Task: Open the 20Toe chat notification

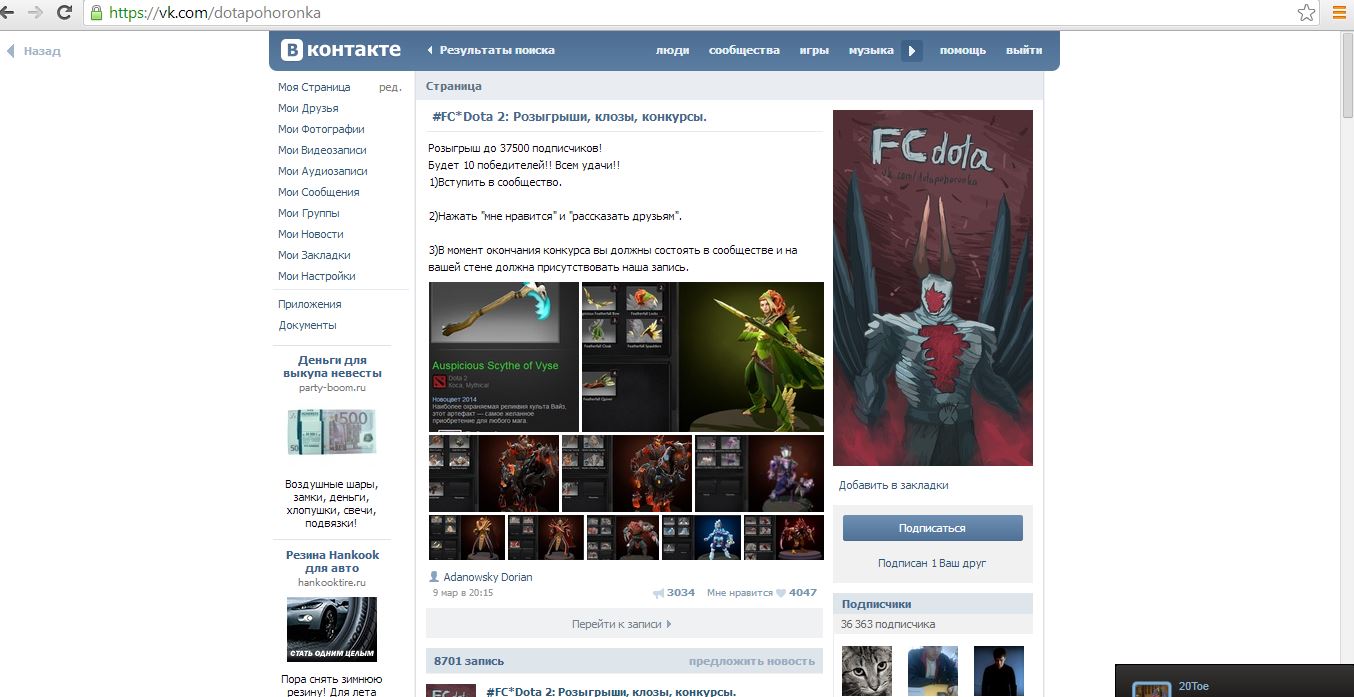Action: pos(1234,681)
